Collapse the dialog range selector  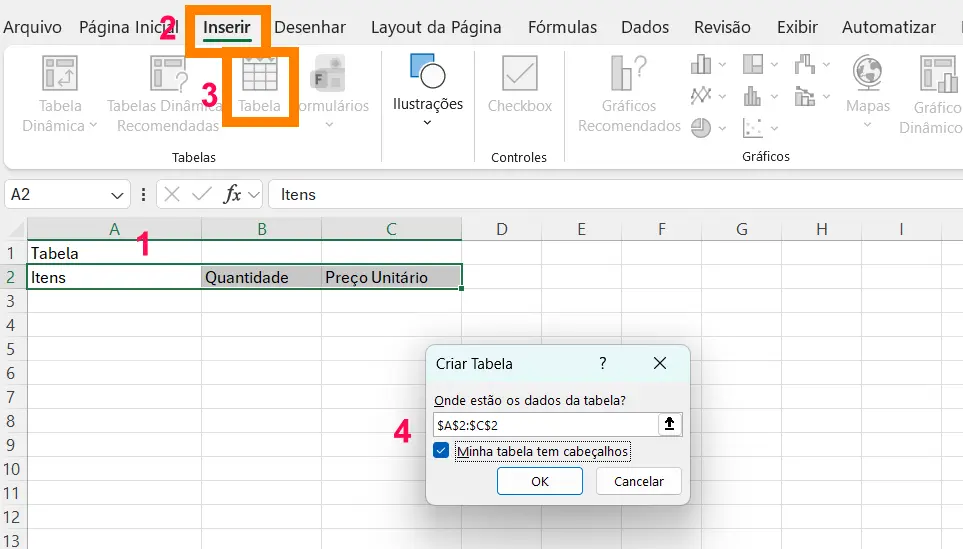tap(669, 424)
